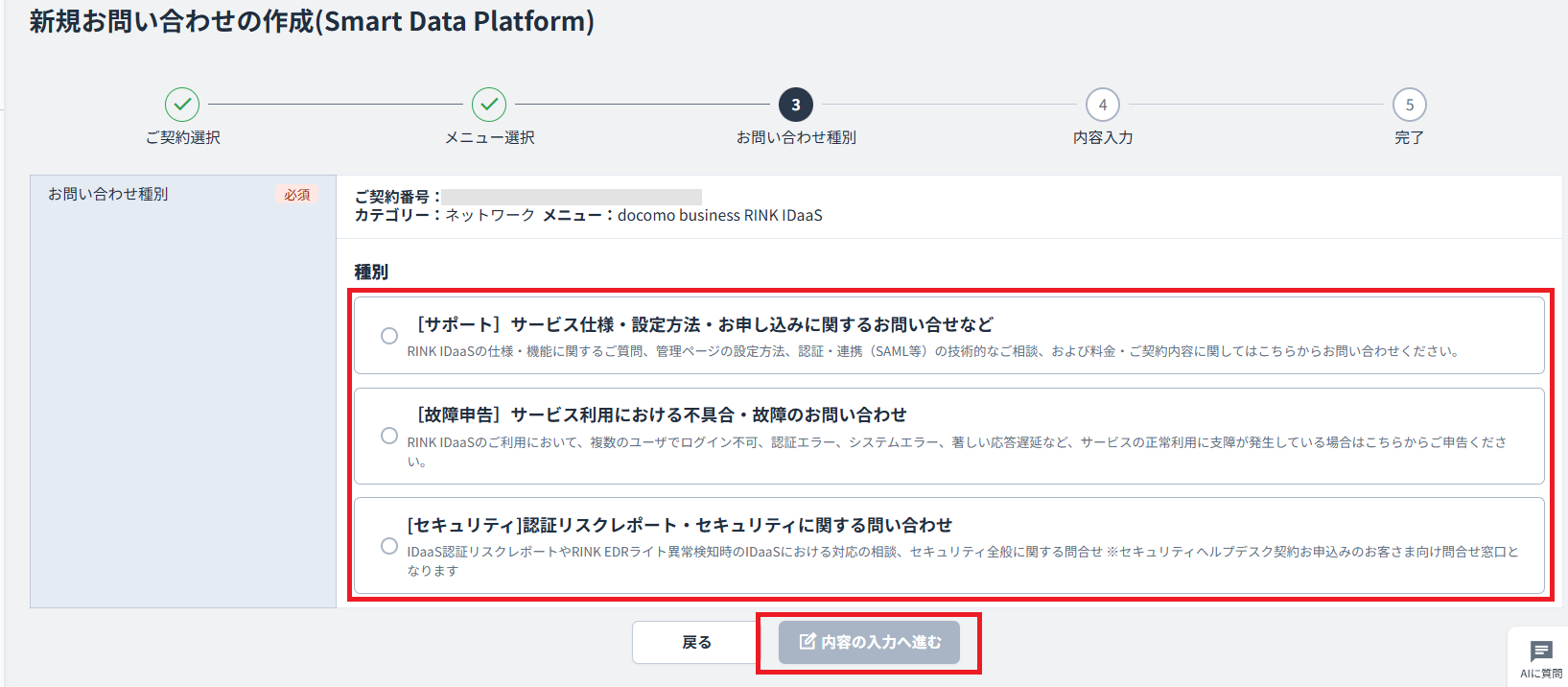Image resolution: width=1568 pixels, height=687 pixels.
Task: Click the 戻る button
Action: 697,642
